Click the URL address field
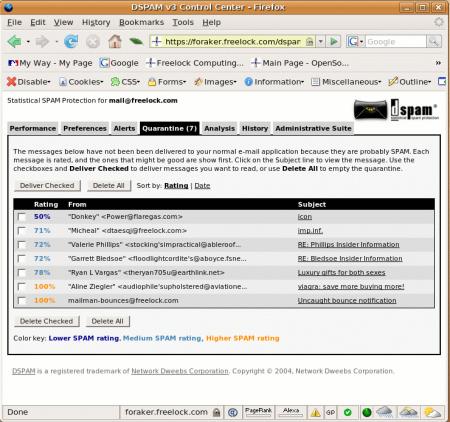This screenshot has width=450, height=422. coord(233,42)
